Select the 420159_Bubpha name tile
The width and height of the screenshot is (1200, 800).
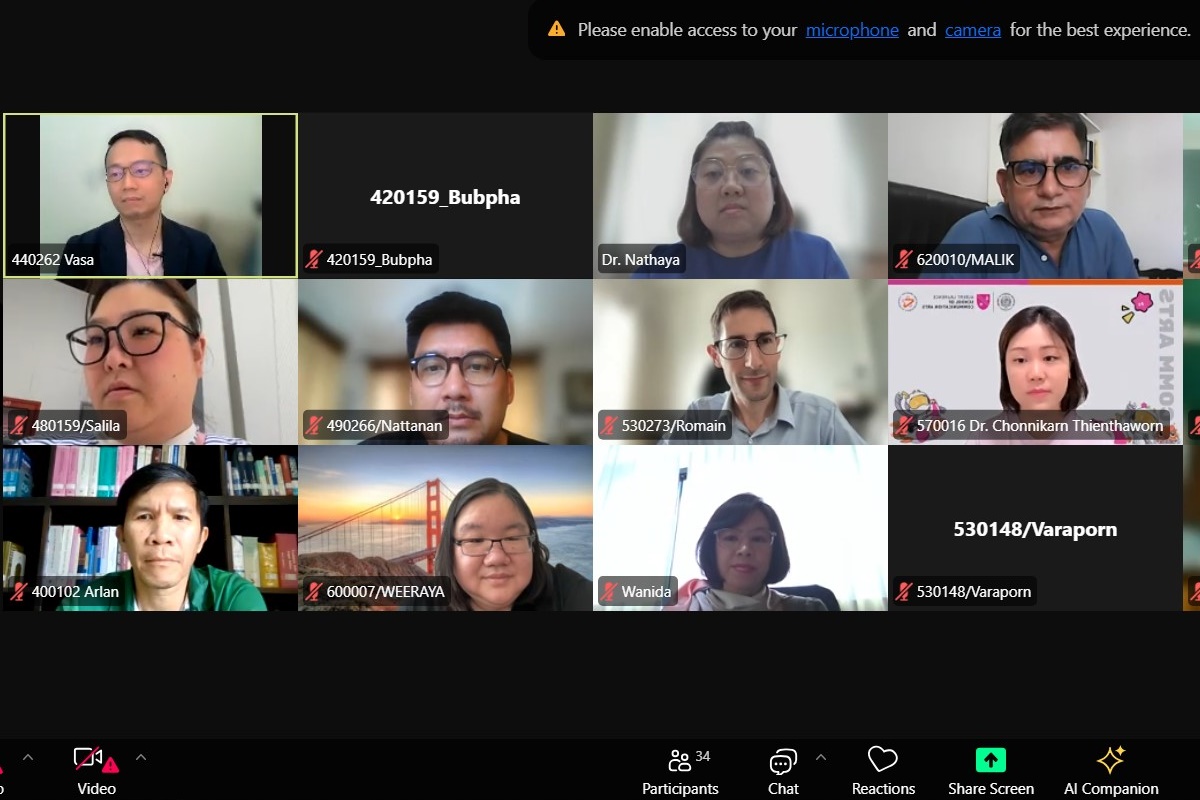(x=445, y=197)
